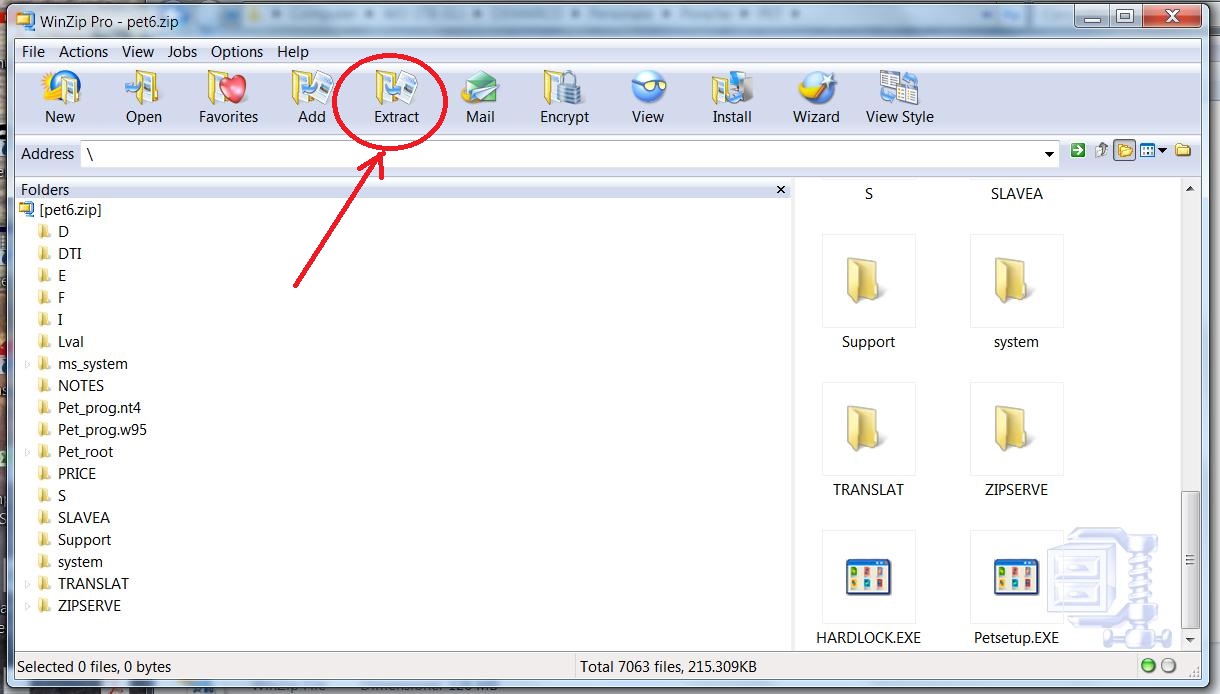Select the [pet6.zip] root node
This screenshot has width=1220, height=694.
point(70,210)
